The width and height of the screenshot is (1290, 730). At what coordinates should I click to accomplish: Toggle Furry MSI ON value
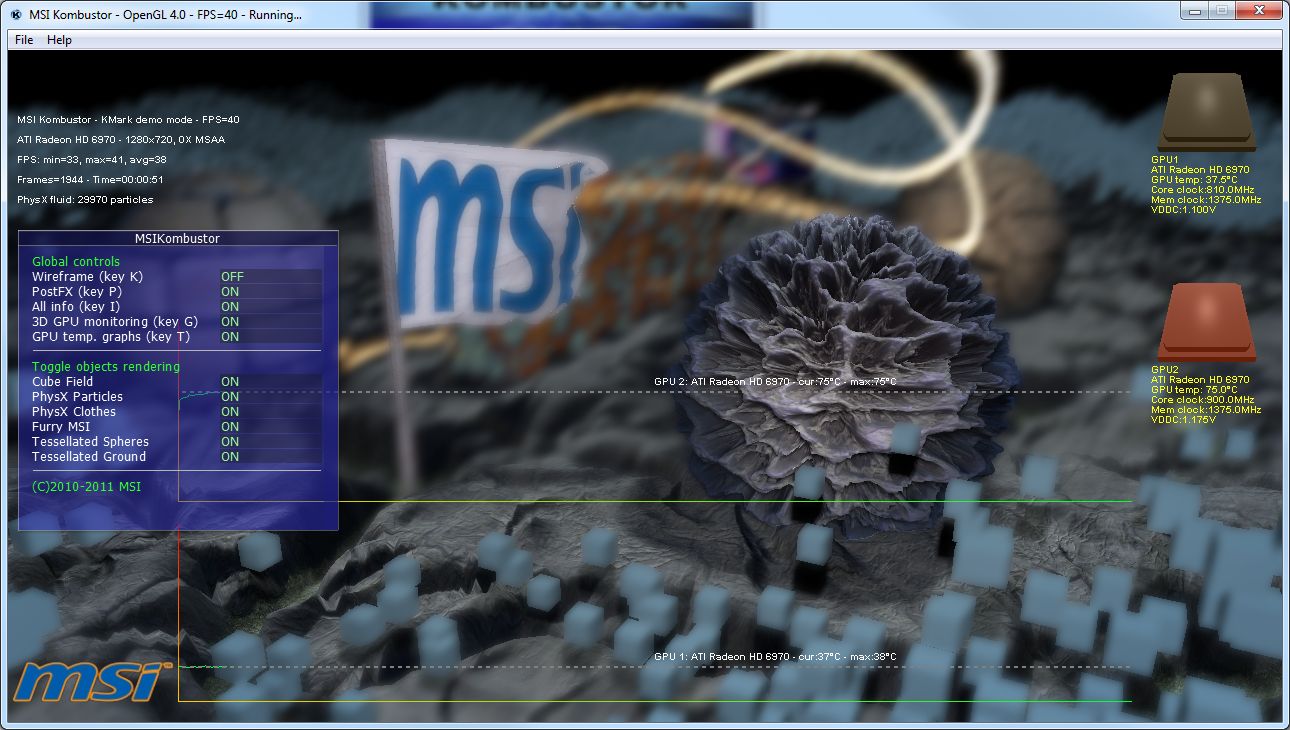click(x=230, y=427)
